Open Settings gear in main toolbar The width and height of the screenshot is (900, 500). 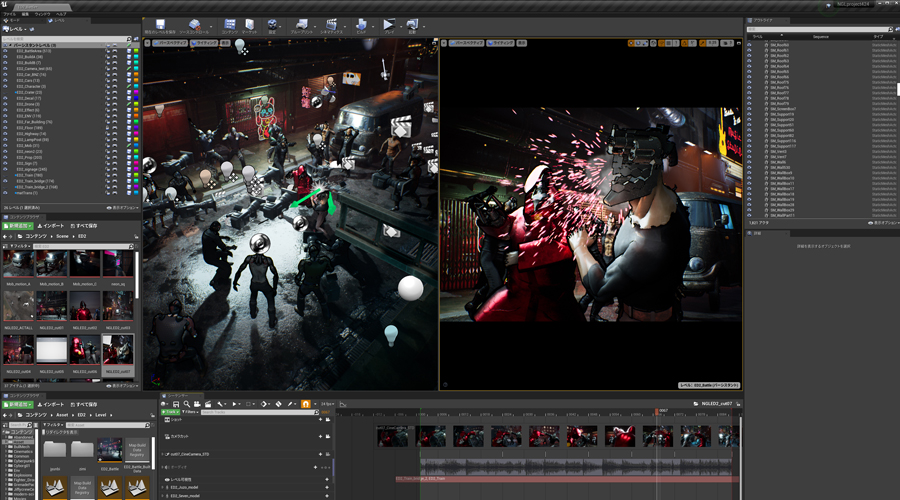(272, 24)
